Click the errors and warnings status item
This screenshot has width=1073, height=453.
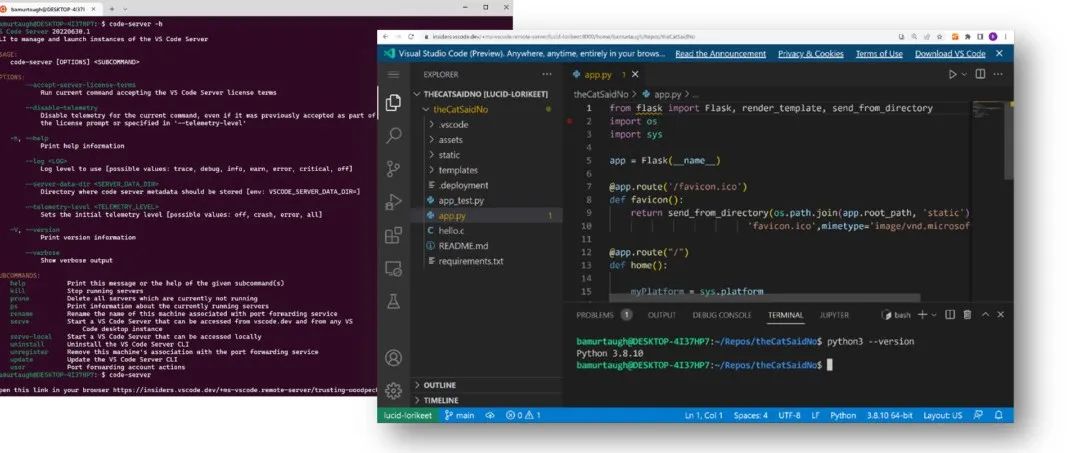pos(523,415)
